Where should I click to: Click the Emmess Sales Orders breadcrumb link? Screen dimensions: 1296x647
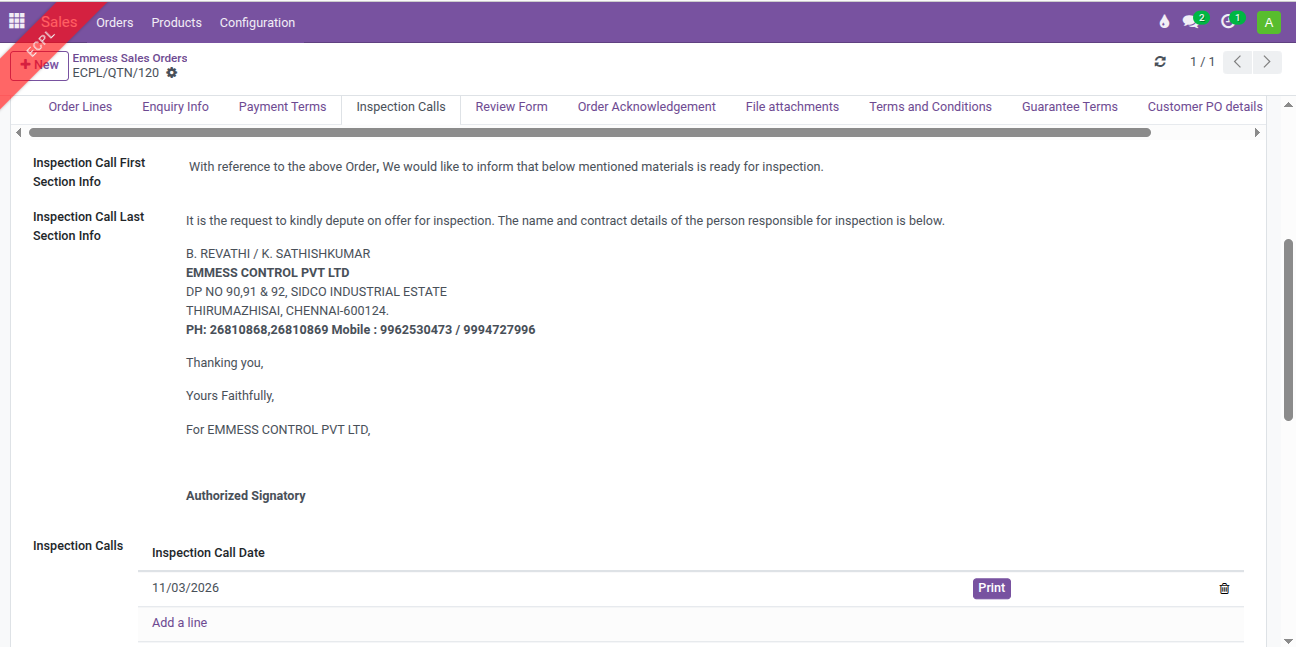[130, 58]
